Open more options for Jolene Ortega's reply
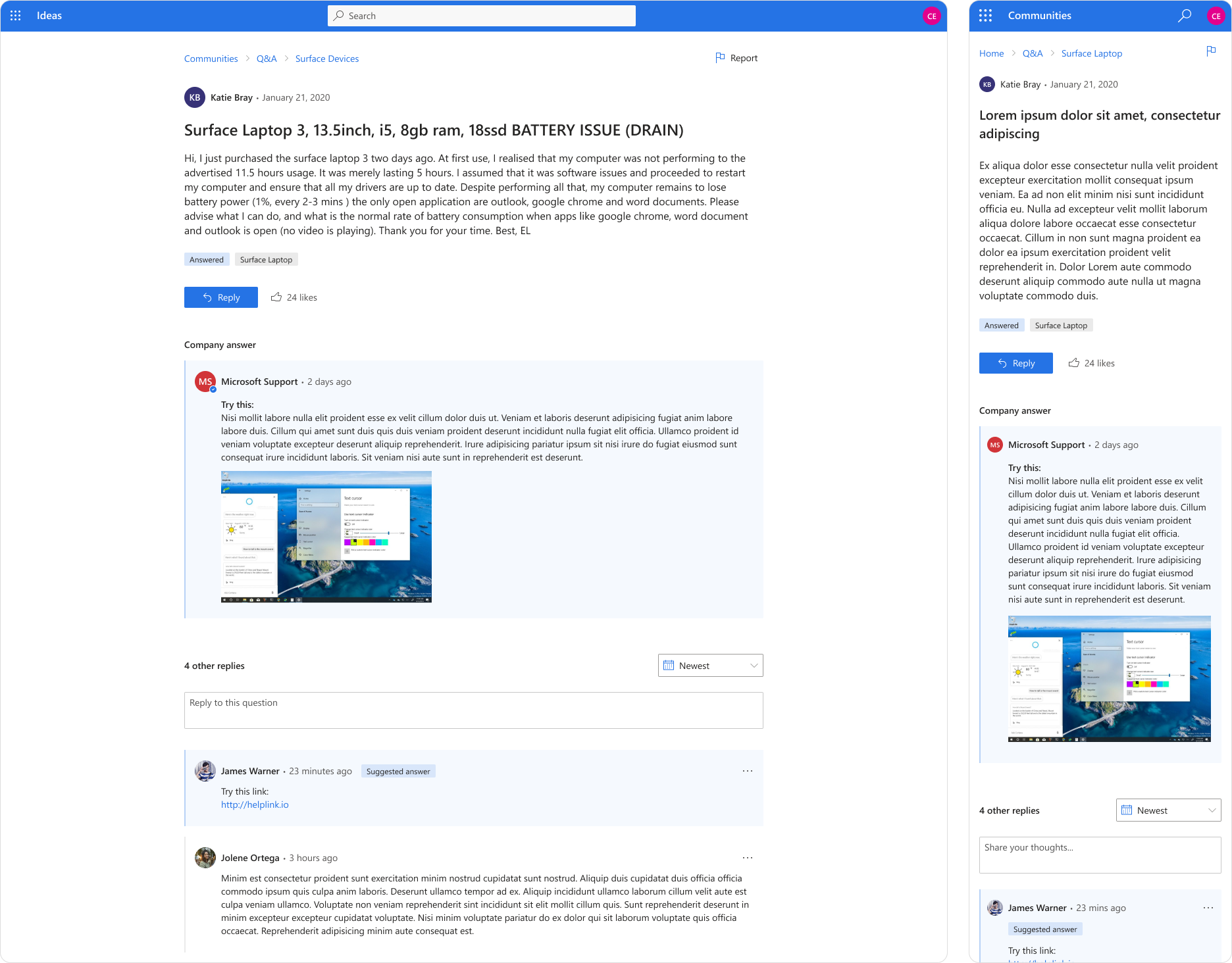Screen dimensions: 1232x963 748,858
